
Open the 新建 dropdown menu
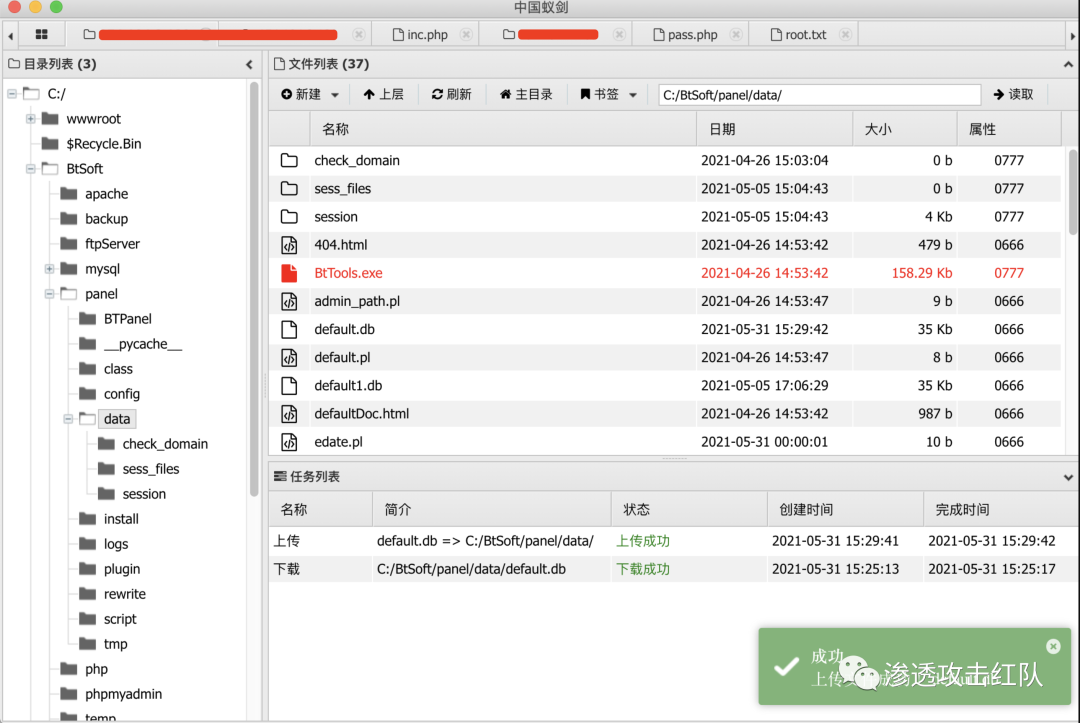pos(309,94)
